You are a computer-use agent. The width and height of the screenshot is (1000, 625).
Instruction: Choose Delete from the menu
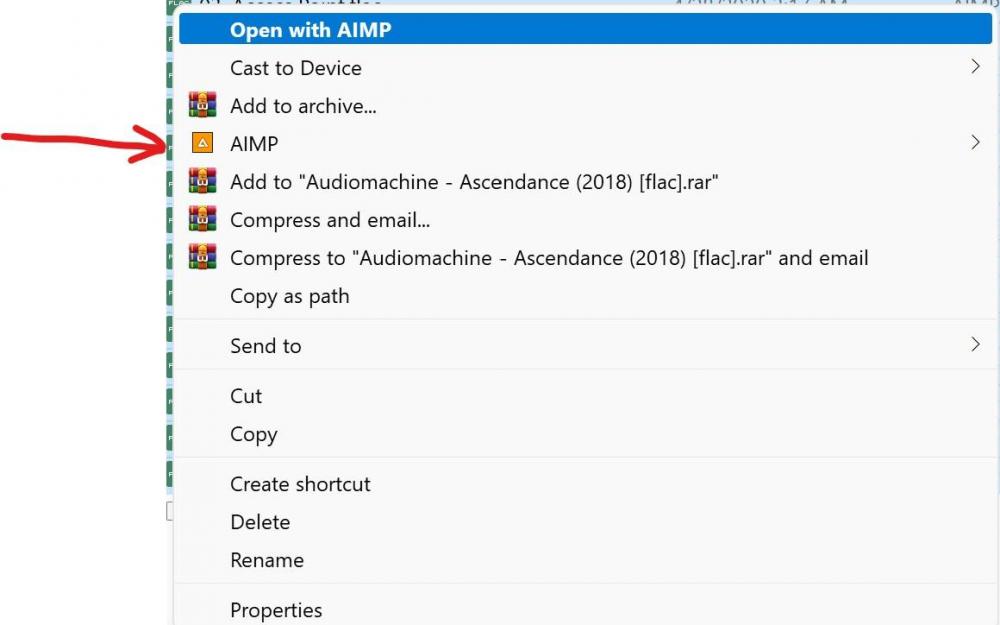point(260,522)
